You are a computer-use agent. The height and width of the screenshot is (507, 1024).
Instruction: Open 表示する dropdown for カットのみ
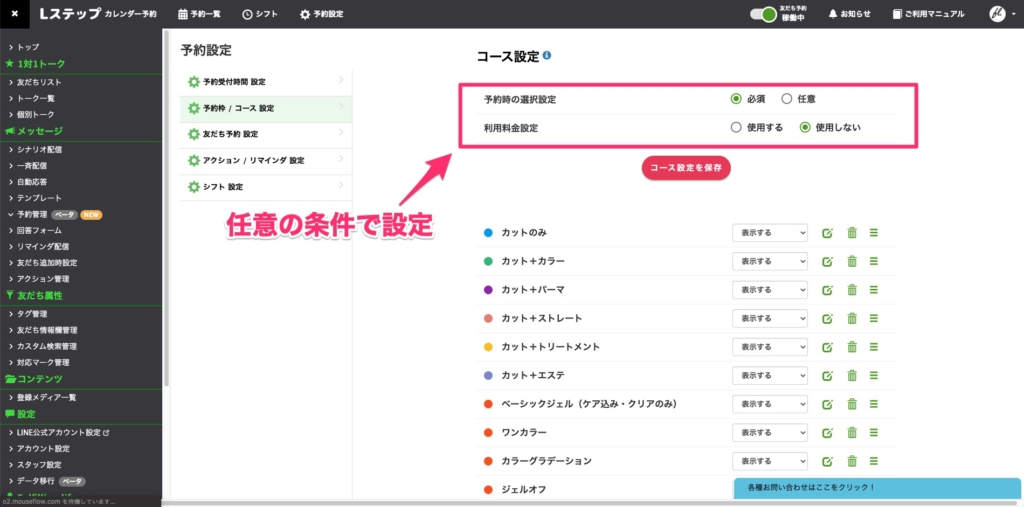coord(769,233)
